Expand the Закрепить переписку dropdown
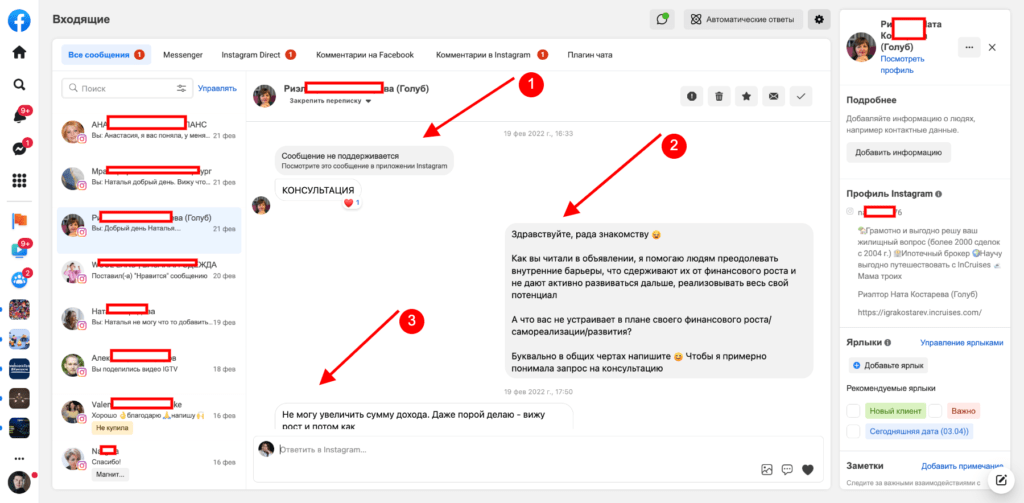1024x503 pixels. click(x=331, y=101)
